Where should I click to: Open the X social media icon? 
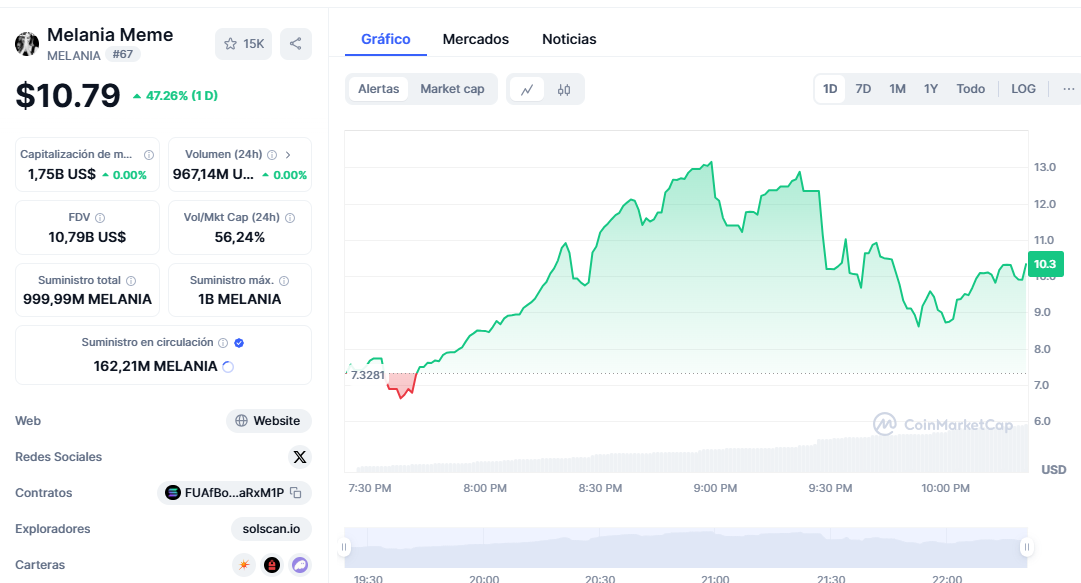300,457
